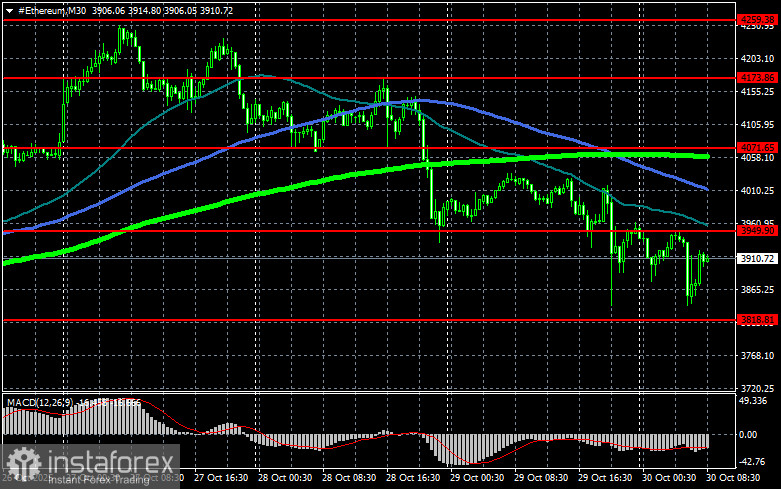Image resolution: width=781 pixels, height=489 pixels.
Task: Select the 29 Oct 08:30 time label
Action: click(541, 478)
